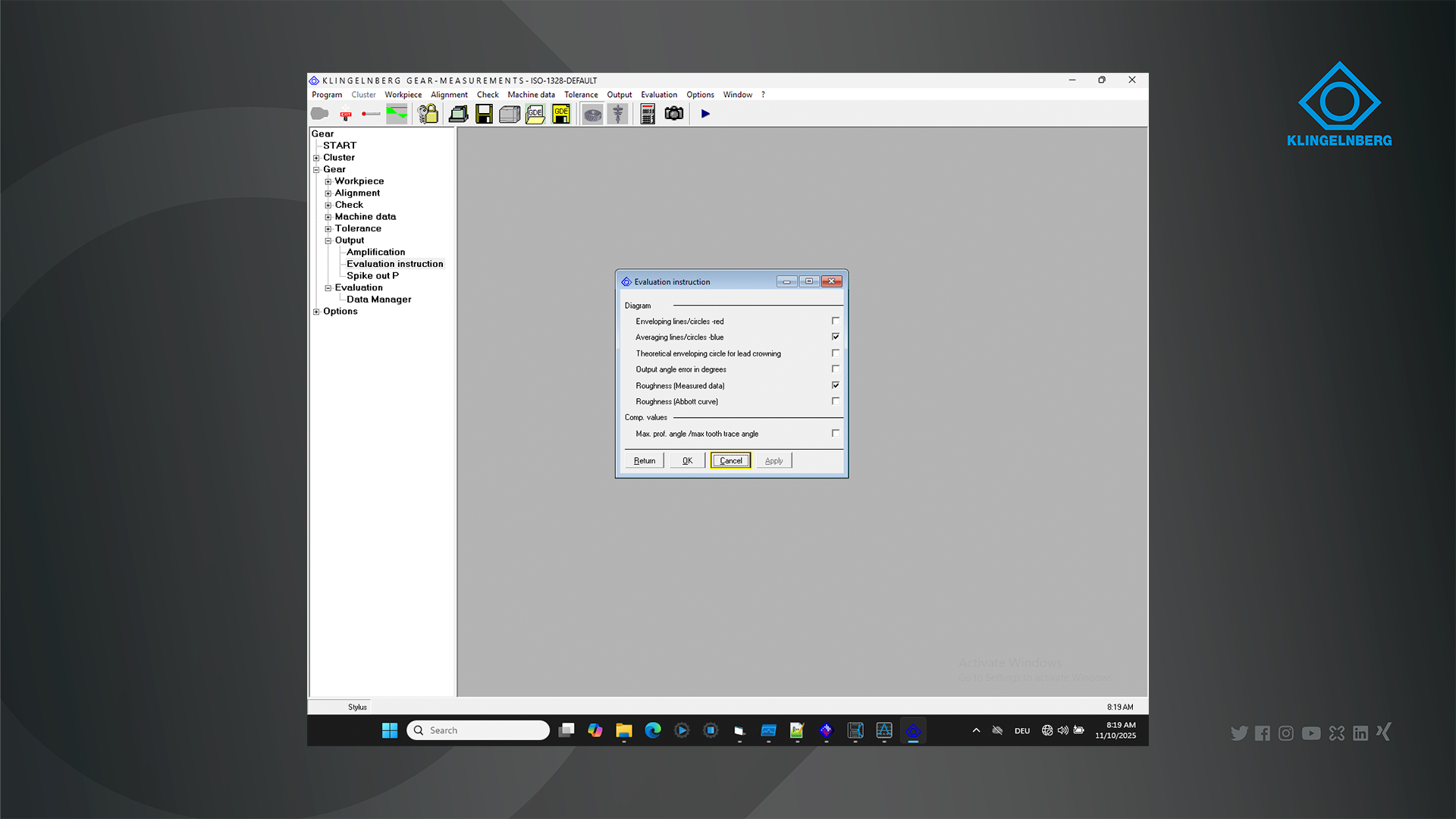Image resolution: width=1456 pixels, height=819 pixels.
Task: Collapse the Output tree node
Action: pos(328,240)
